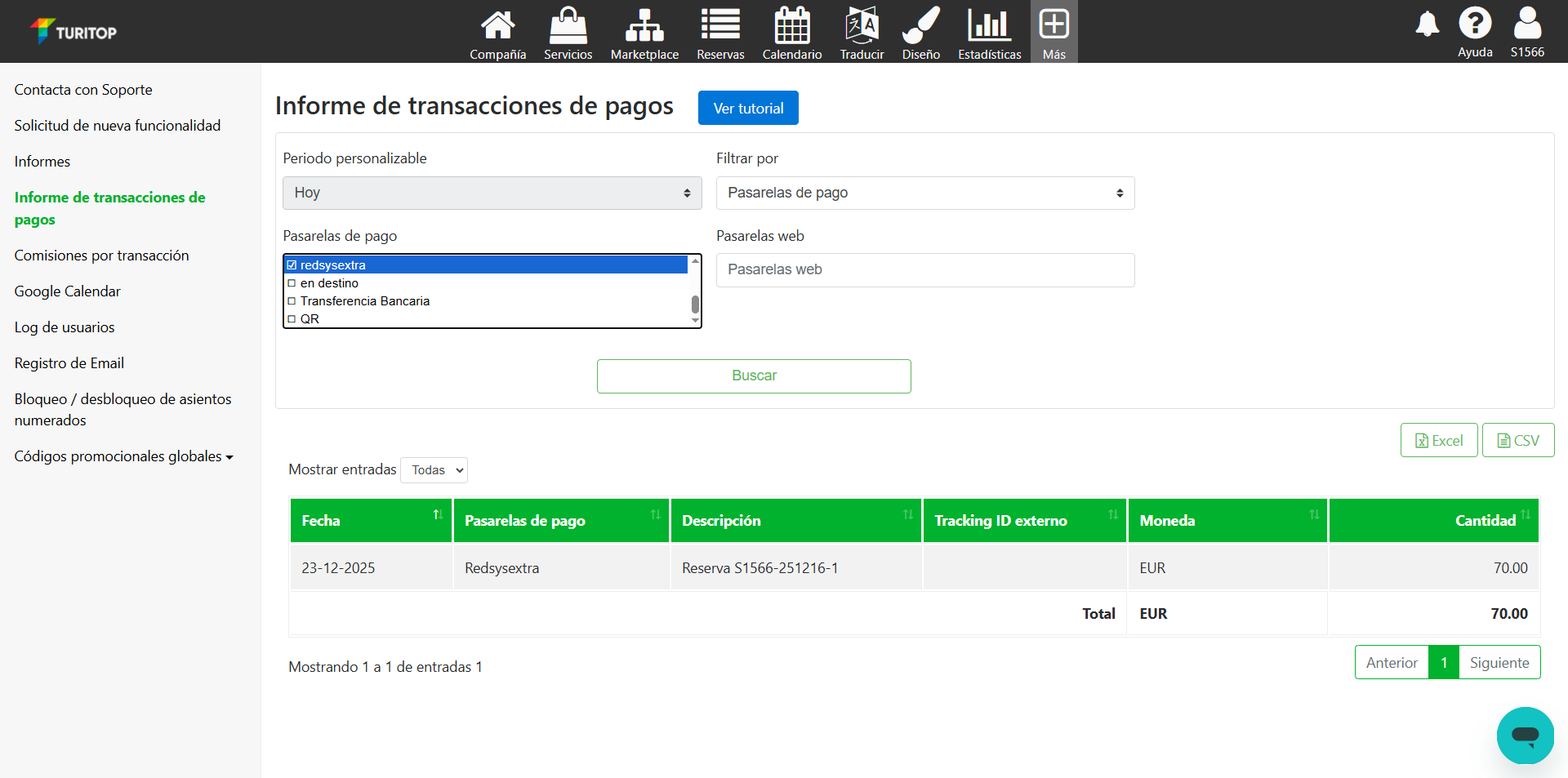Uncheck the redsysextra payment gateway
The image size is (1568, 778).
[x=292, y=265]
